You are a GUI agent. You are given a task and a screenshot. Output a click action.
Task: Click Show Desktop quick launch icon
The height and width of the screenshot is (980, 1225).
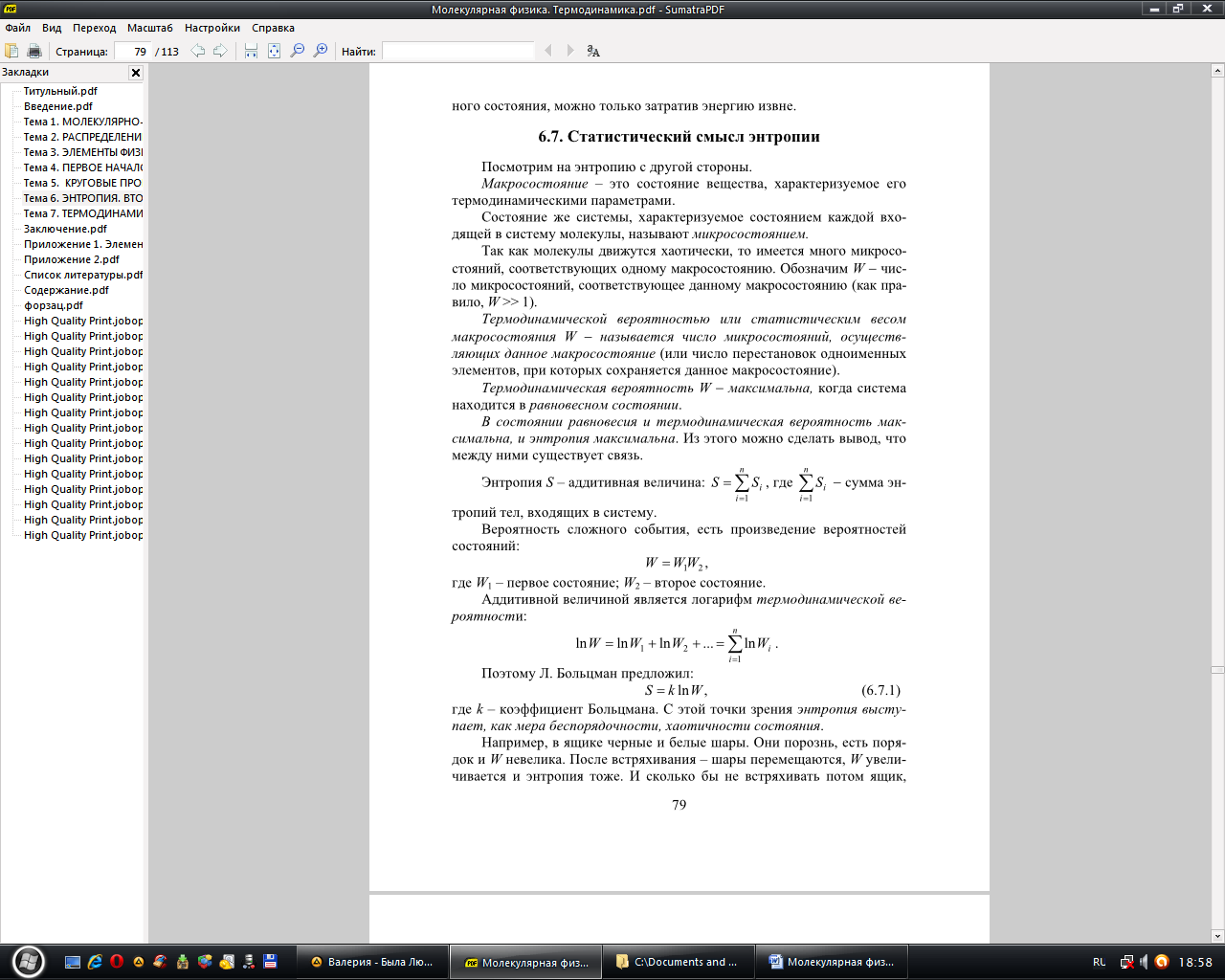pyautogui.click(x=73, y=962)
